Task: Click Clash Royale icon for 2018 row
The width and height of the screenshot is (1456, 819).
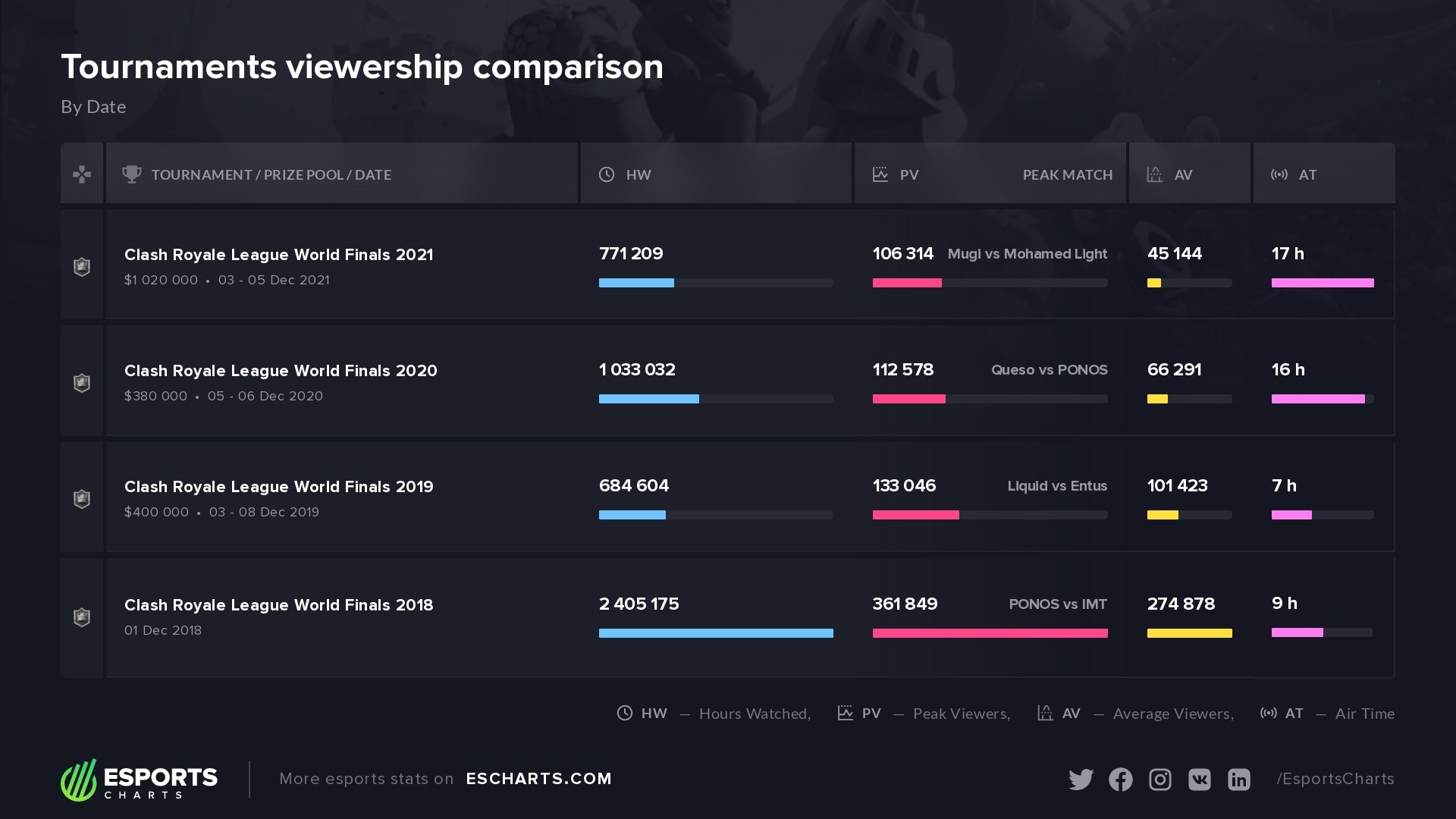Action: [82, 617]
